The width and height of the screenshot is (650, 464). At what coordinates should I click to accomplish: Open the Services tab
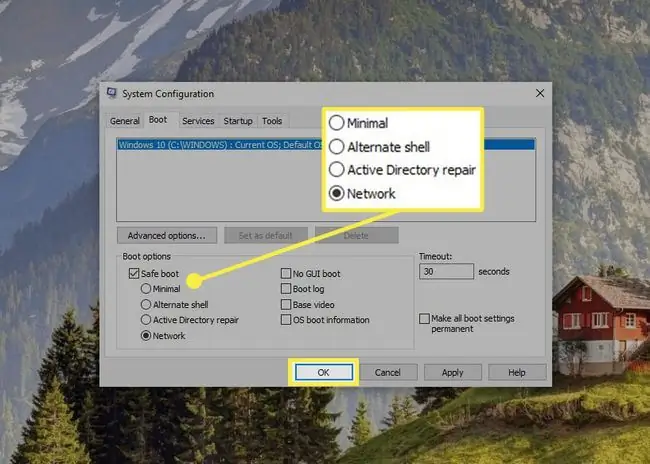(x=198, y=121)
